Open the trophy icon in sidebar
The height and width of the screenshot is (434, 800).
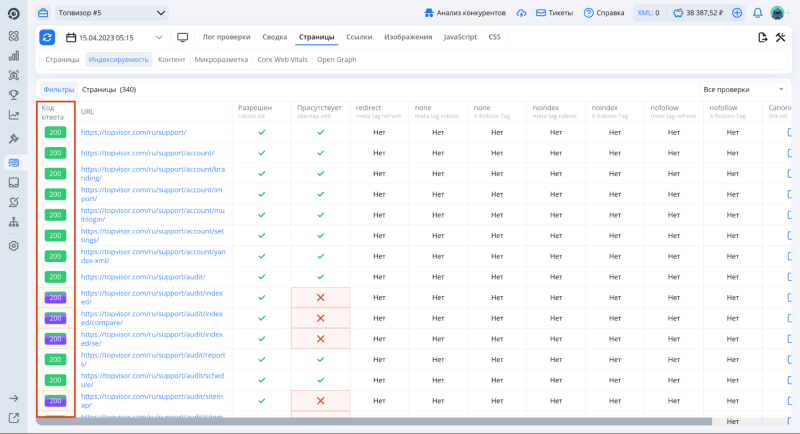pos(14,95)
